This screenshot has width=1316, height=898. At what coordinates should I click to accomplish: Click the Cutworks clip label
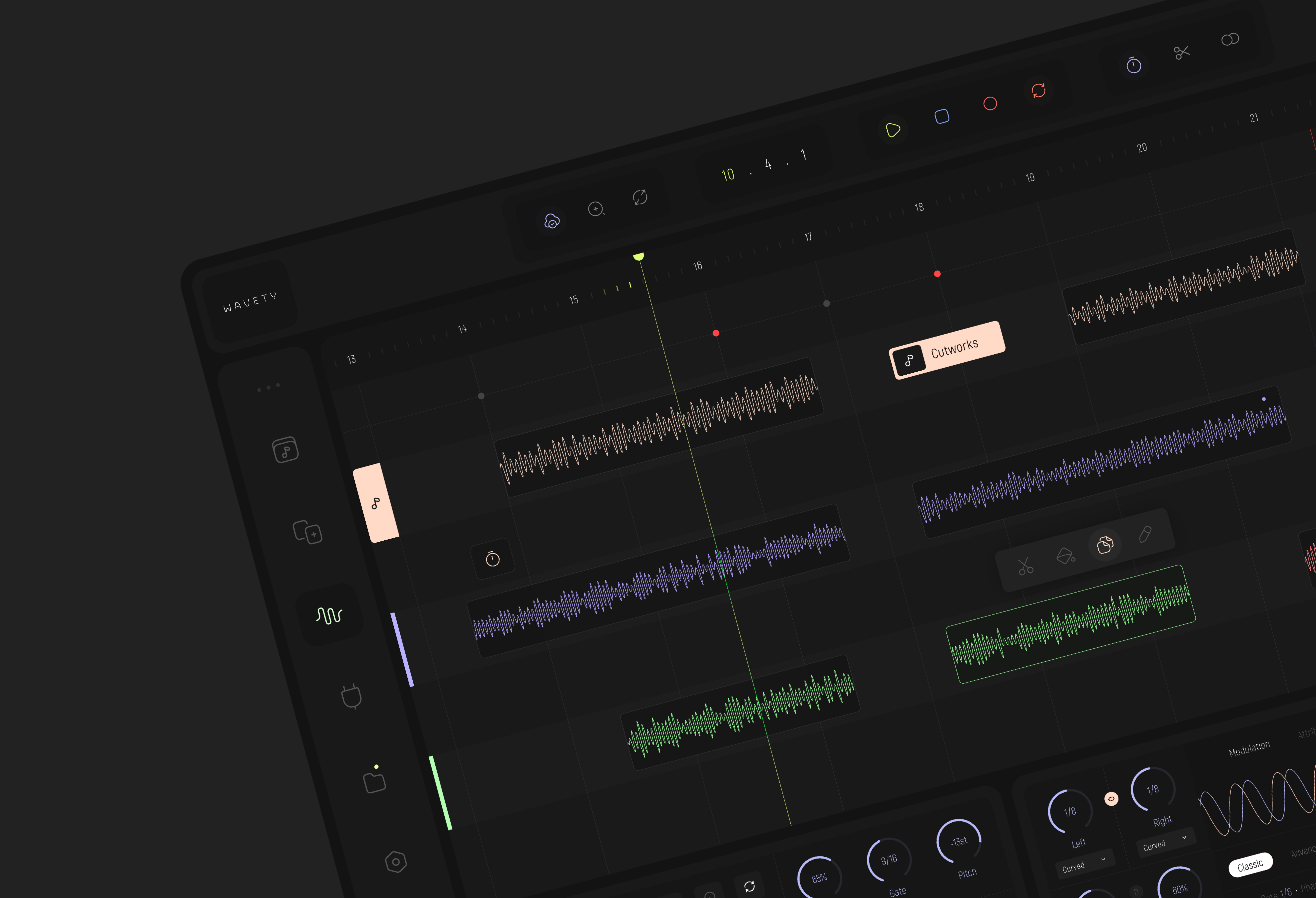tap(947, 350)
